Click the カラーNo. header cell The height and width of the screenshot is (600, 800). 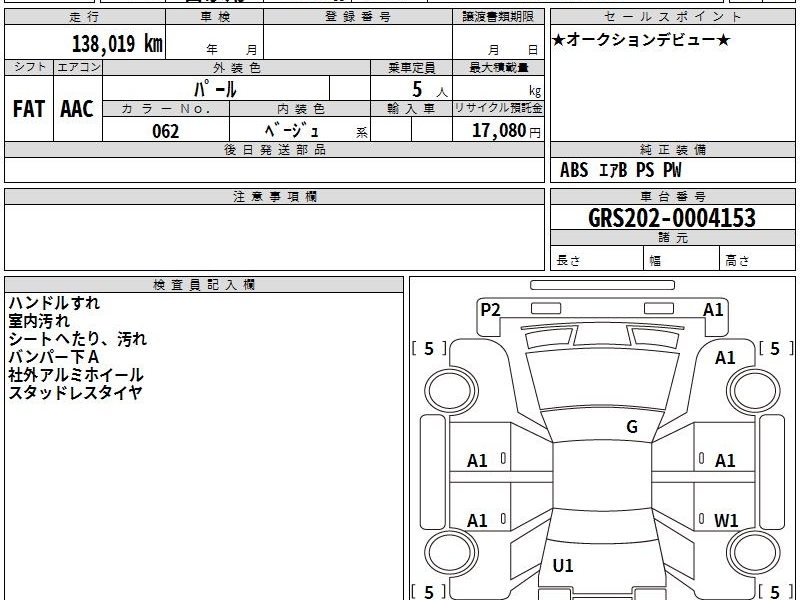[166, 109]
